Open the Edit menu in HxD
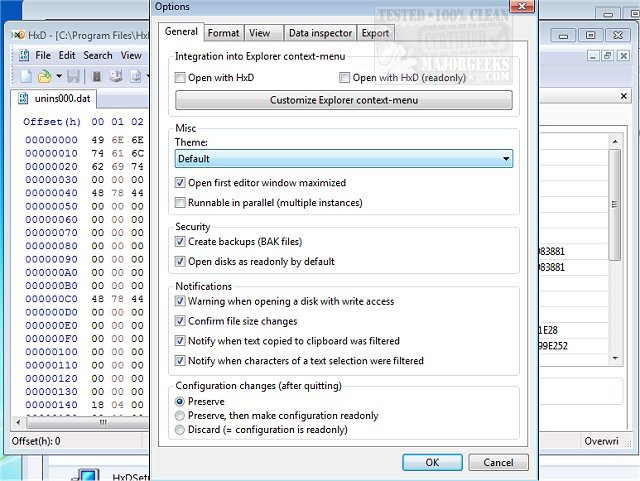Viewport: 640px width, 481px height. [x=67, y=56]
